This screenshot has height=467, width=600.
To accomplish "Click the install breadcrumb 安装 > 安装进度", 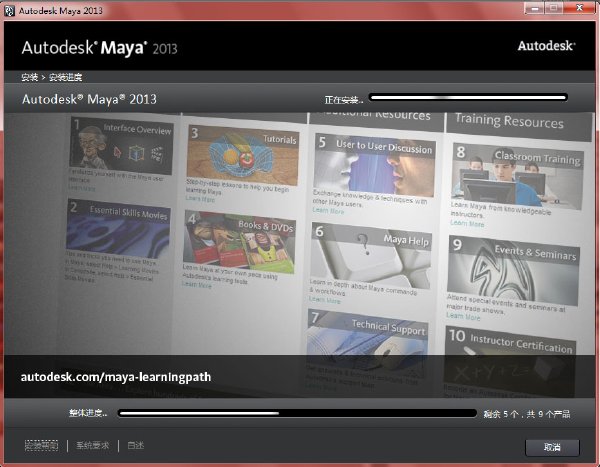I will tap(52, 77).
